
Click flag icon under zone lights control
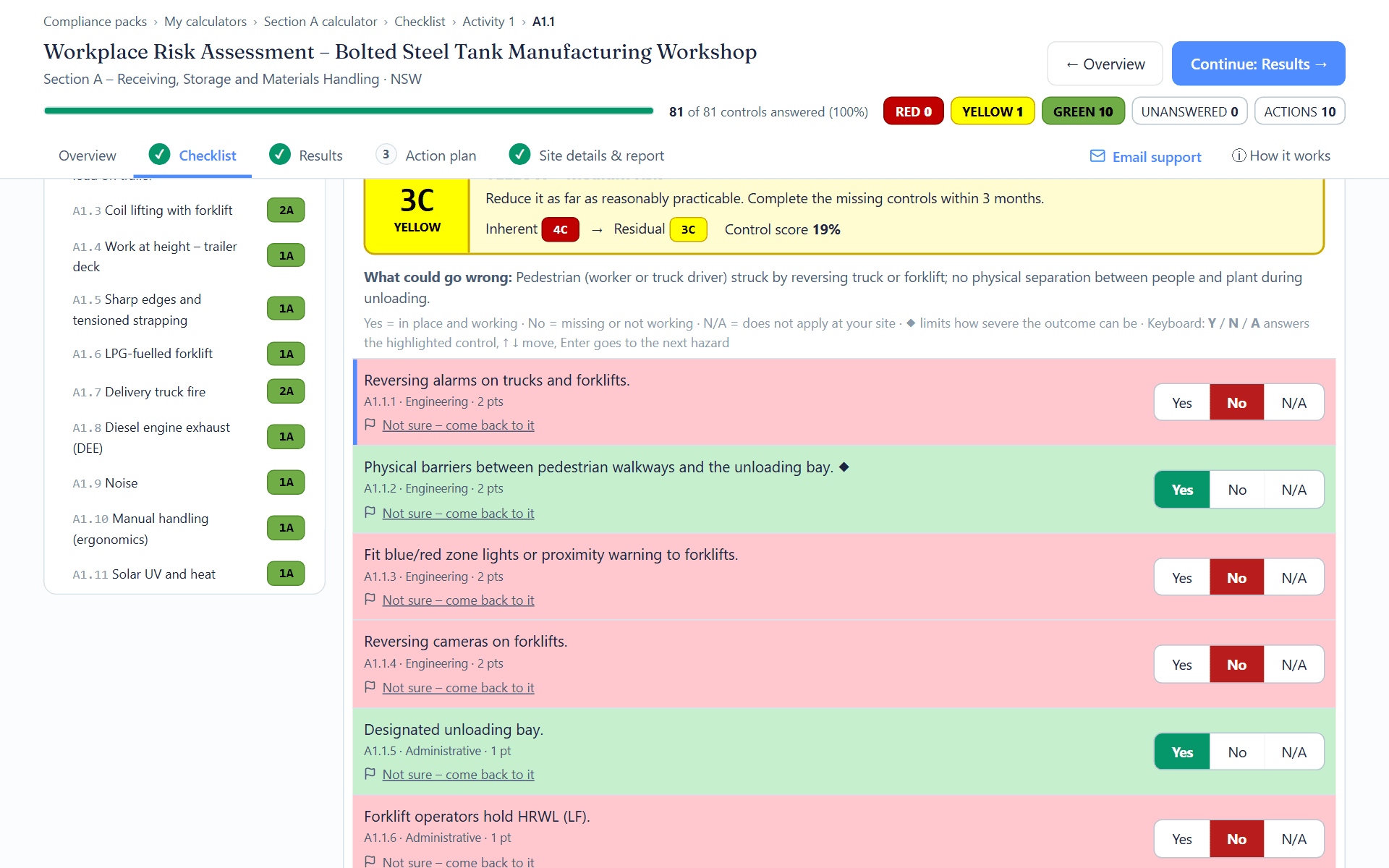point(370,600)
